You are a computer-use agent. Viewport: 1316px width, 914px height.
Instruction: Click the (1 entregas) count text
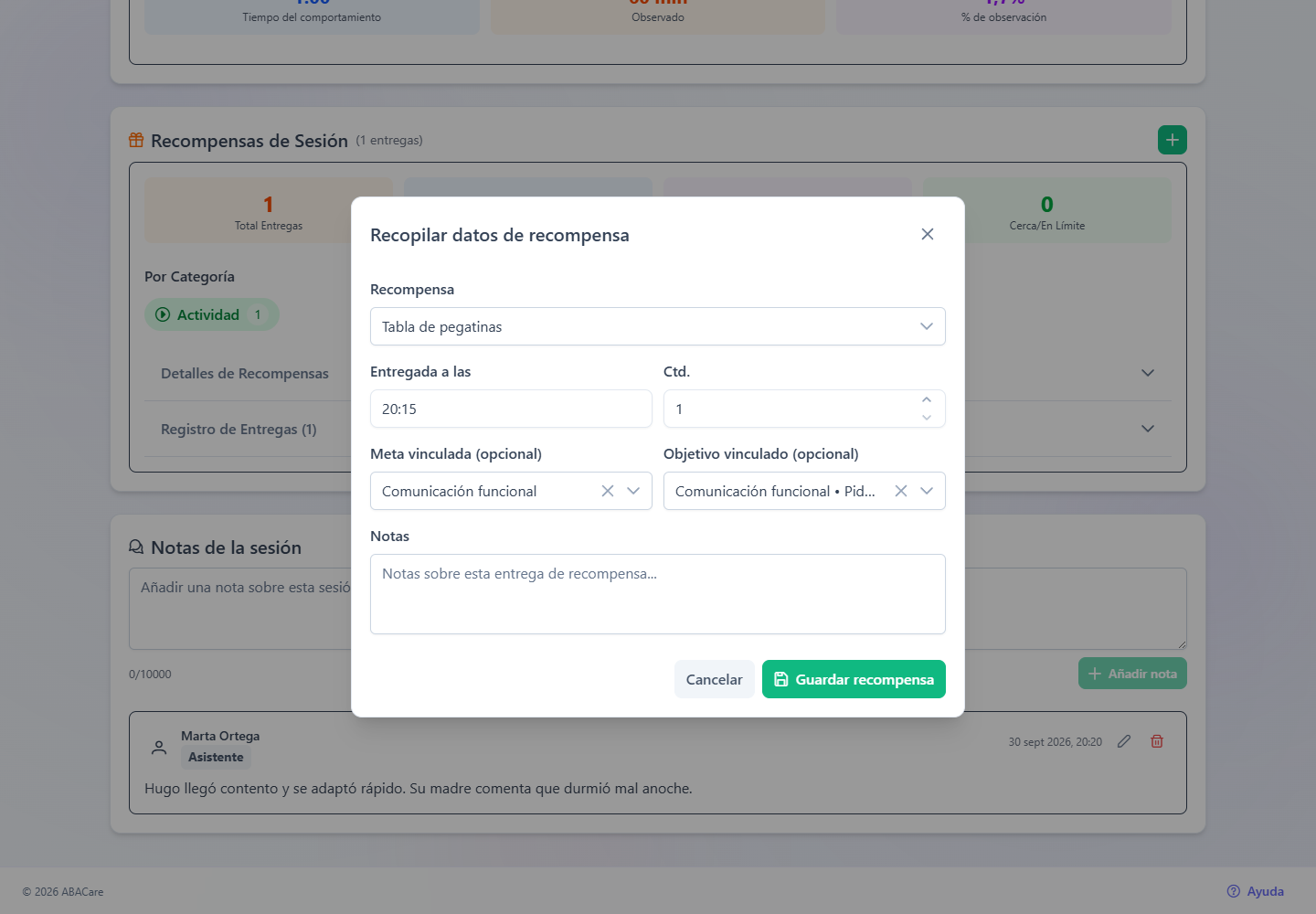(389, 140)
